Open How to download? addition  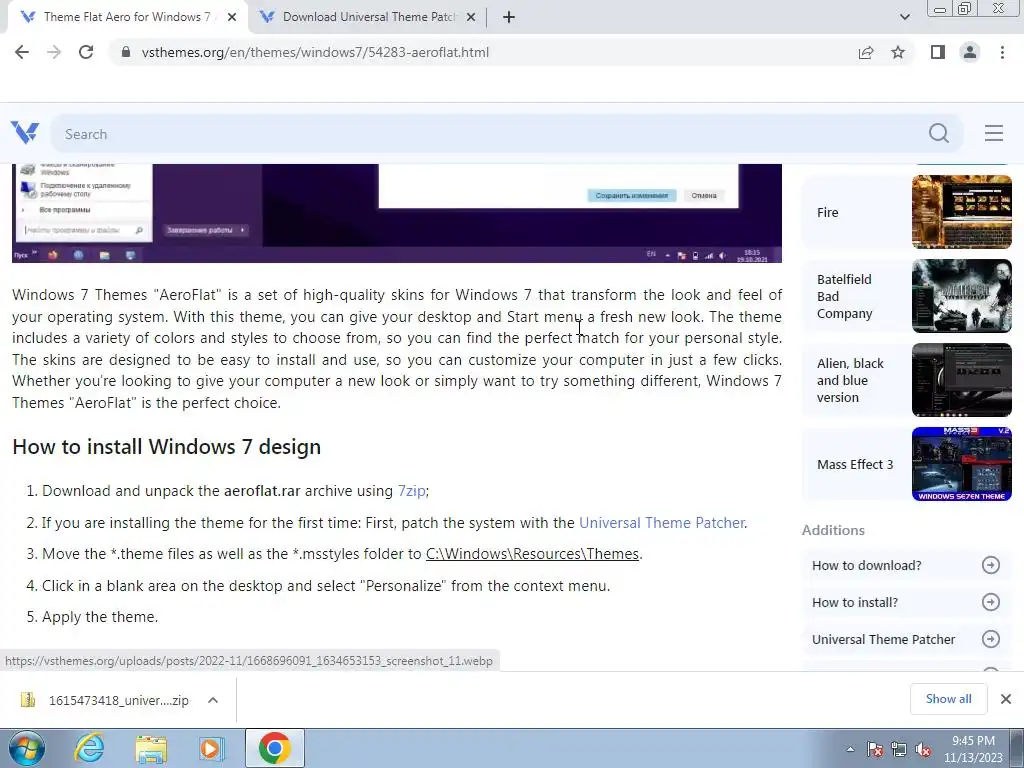(906, 566)
